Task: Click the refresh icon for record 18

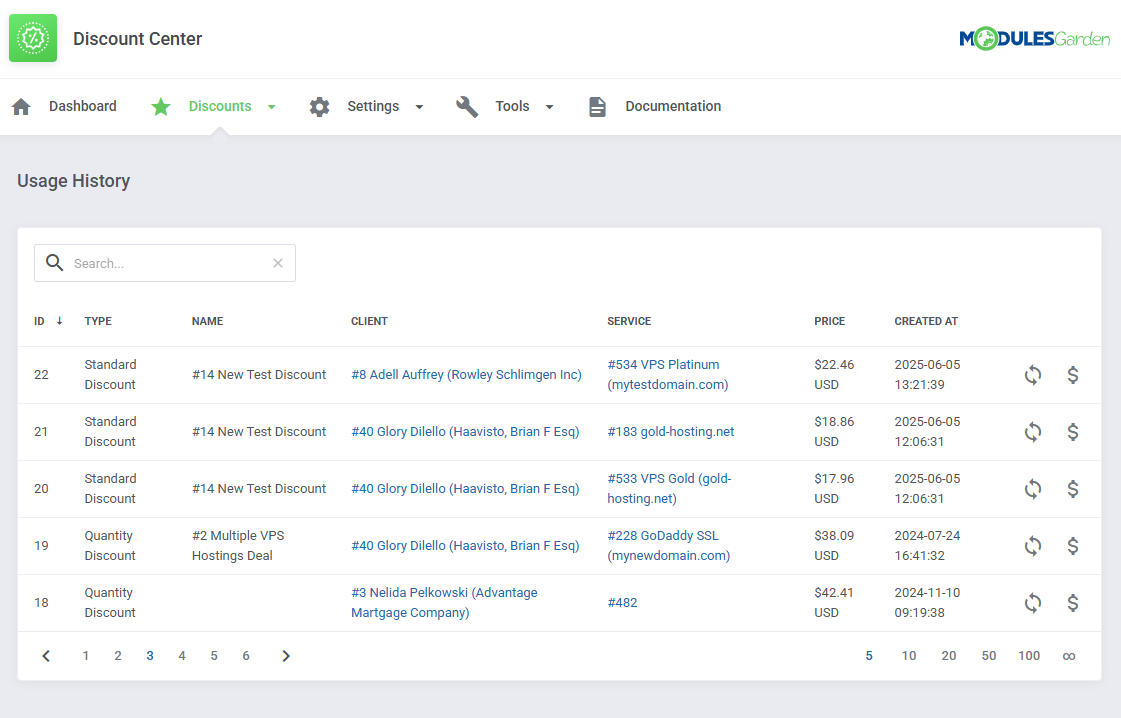Action: click(1032, 603)
